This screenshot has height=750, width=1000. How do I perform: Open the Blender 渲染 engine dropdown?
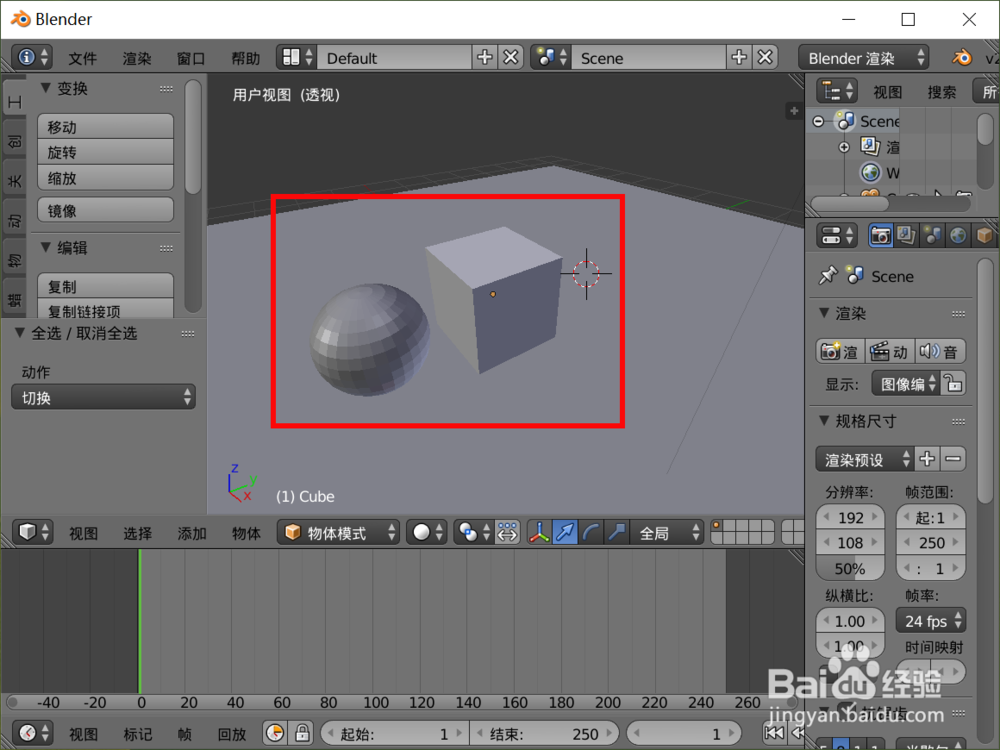[863, 58]
